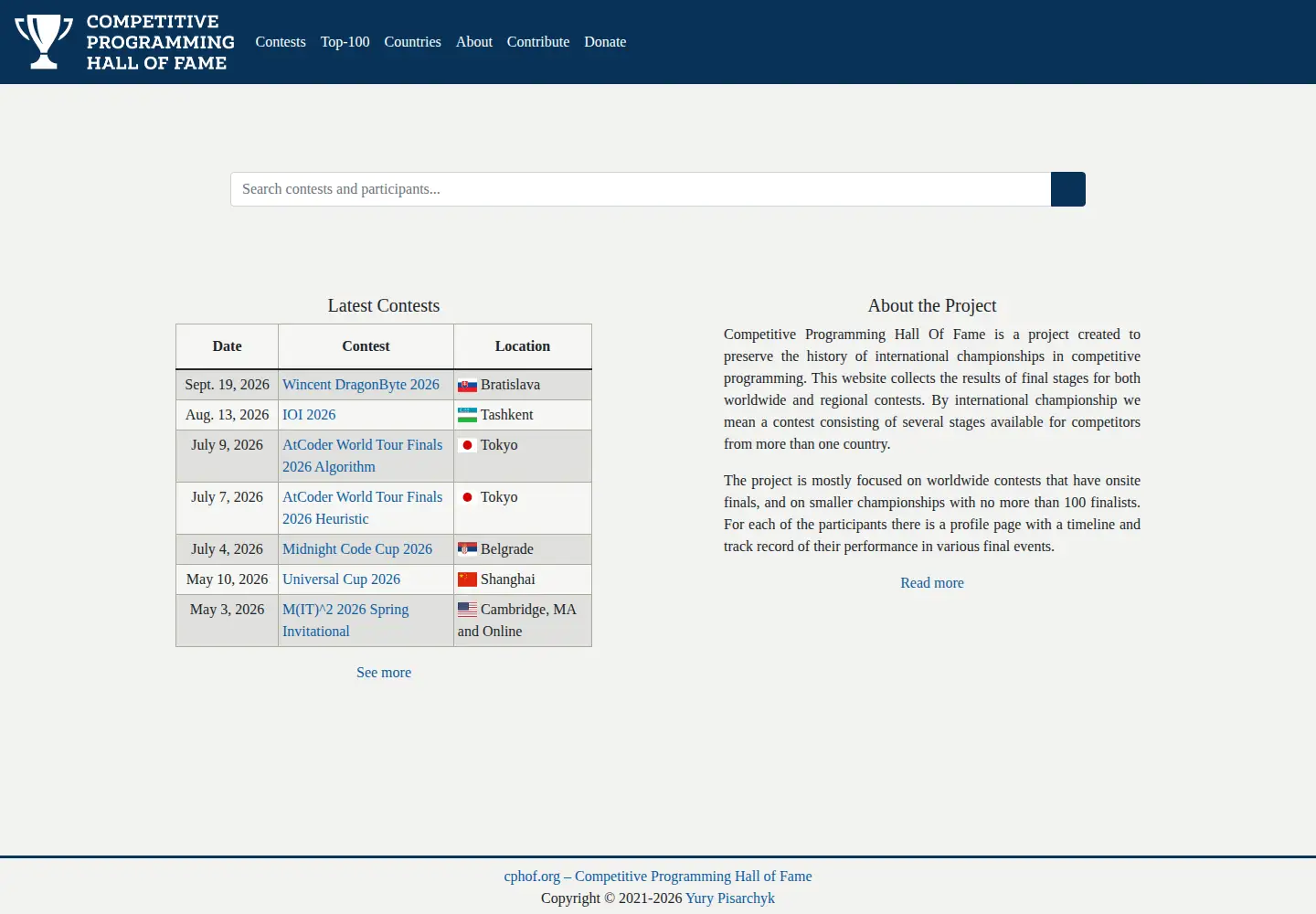Focus the search contests and participants field
Viewport: 1316px width, 914px height.
pyautogui.click(x=641, y=189)
